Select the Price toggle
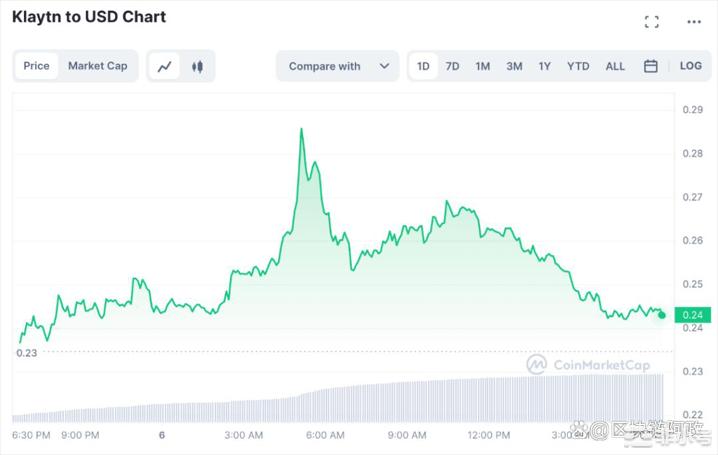This screenshot has width=718, height=455. click(37, 67)
